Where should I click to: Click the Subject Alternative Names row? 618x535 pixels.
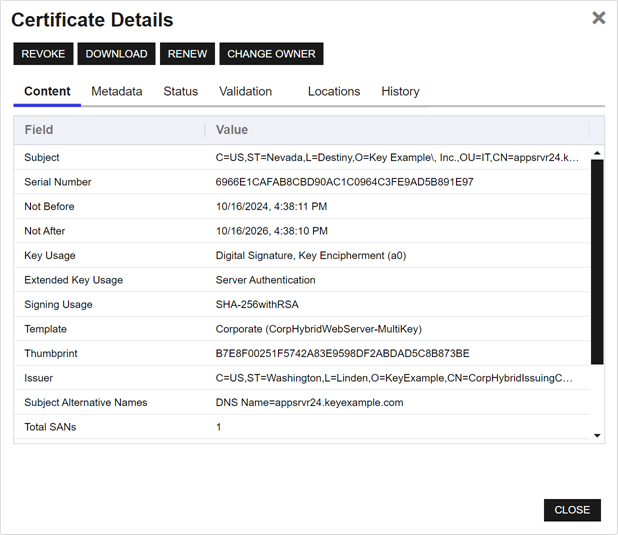86,403
